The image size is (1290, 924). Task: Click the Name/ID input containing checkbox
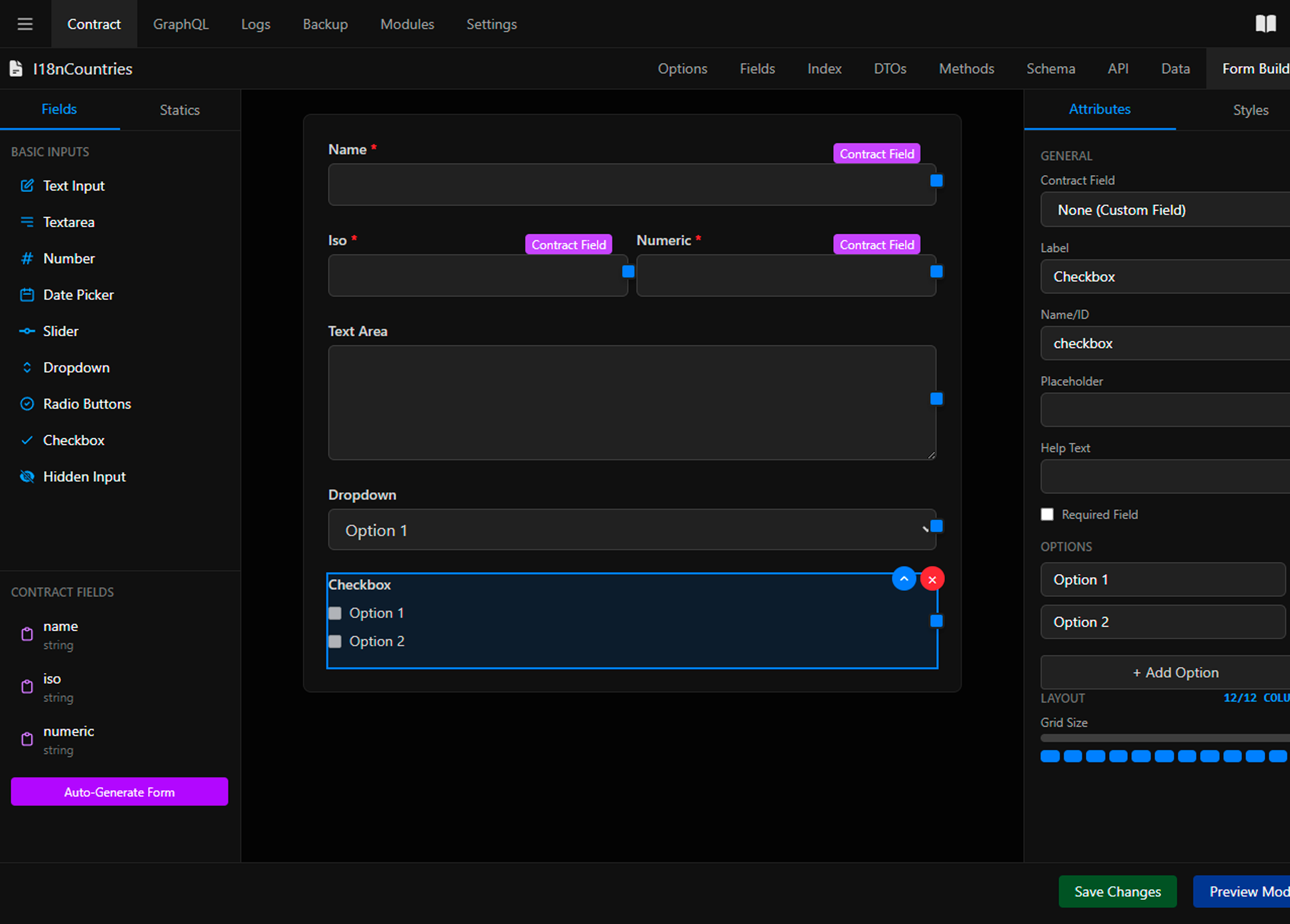(x=1165, y=343)
